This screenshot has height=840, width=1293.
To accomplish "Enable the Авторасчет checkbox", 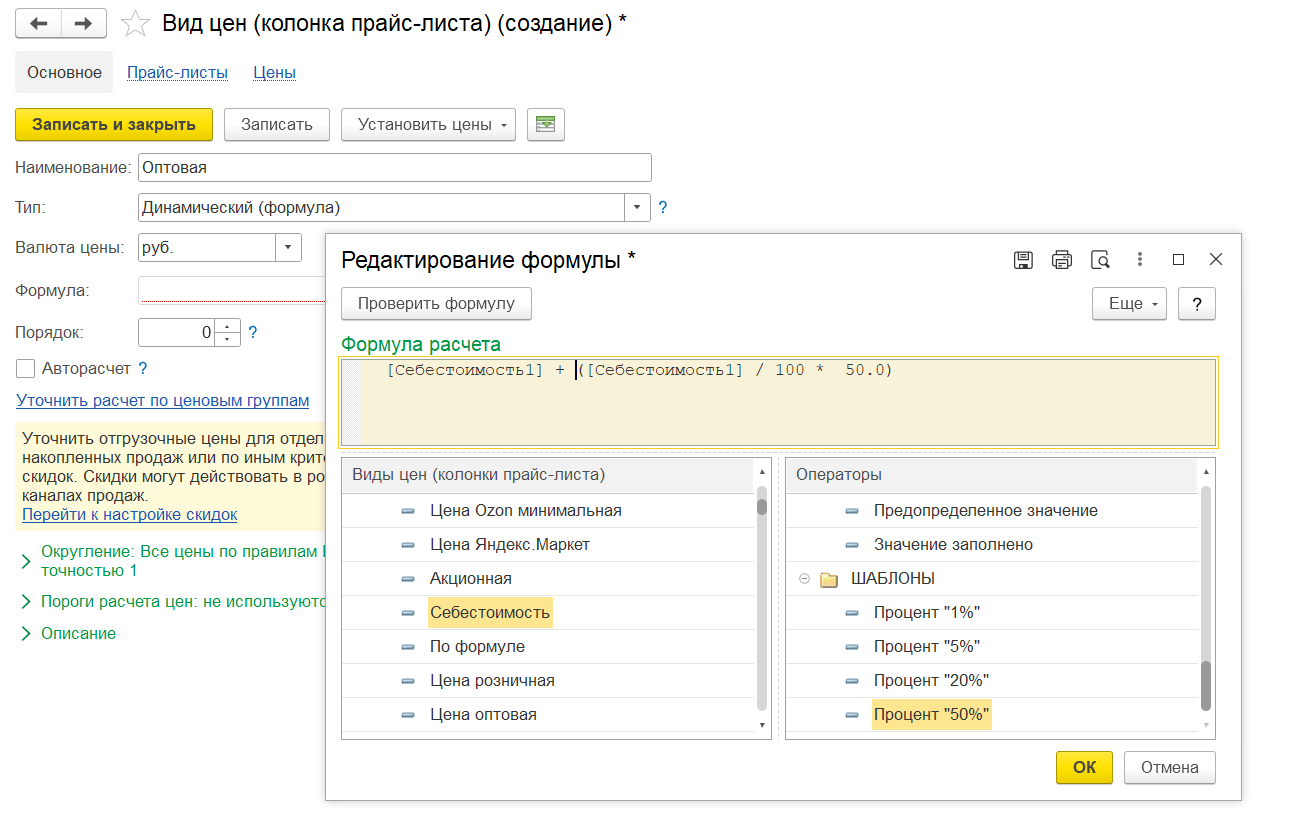I will (26, 369).
